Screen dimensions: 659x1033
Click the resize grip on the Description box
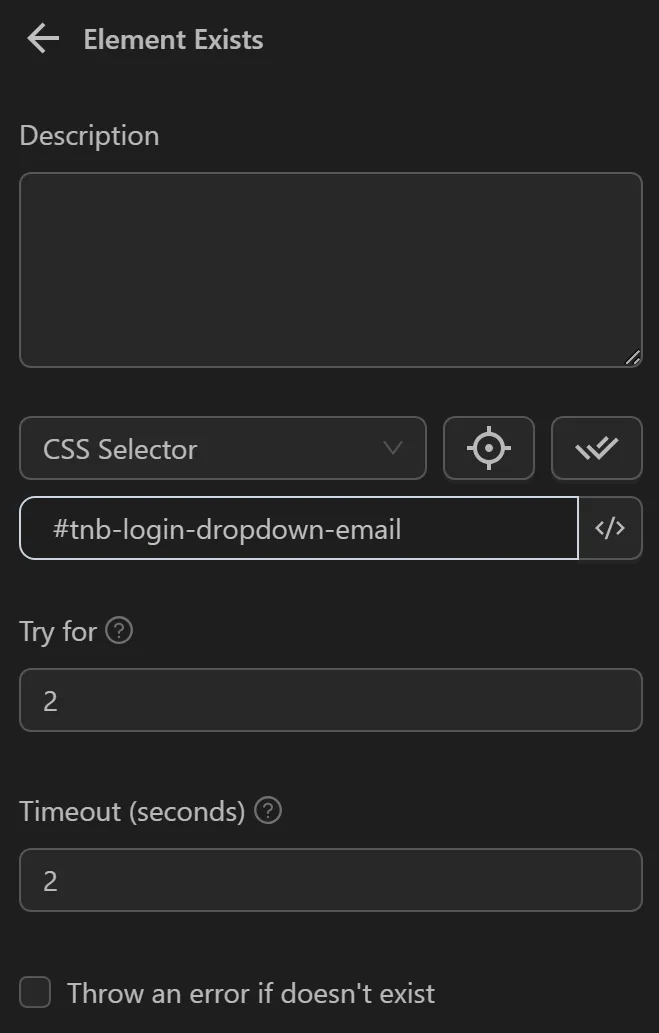click(633, 357)
